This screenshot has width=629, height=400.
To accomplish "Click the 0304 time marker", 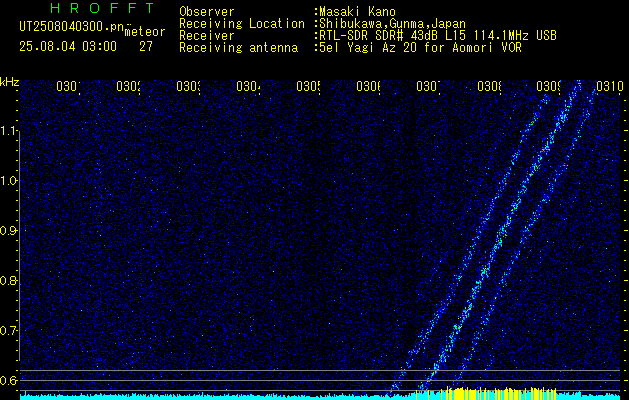I will click(x=248, y=86).
